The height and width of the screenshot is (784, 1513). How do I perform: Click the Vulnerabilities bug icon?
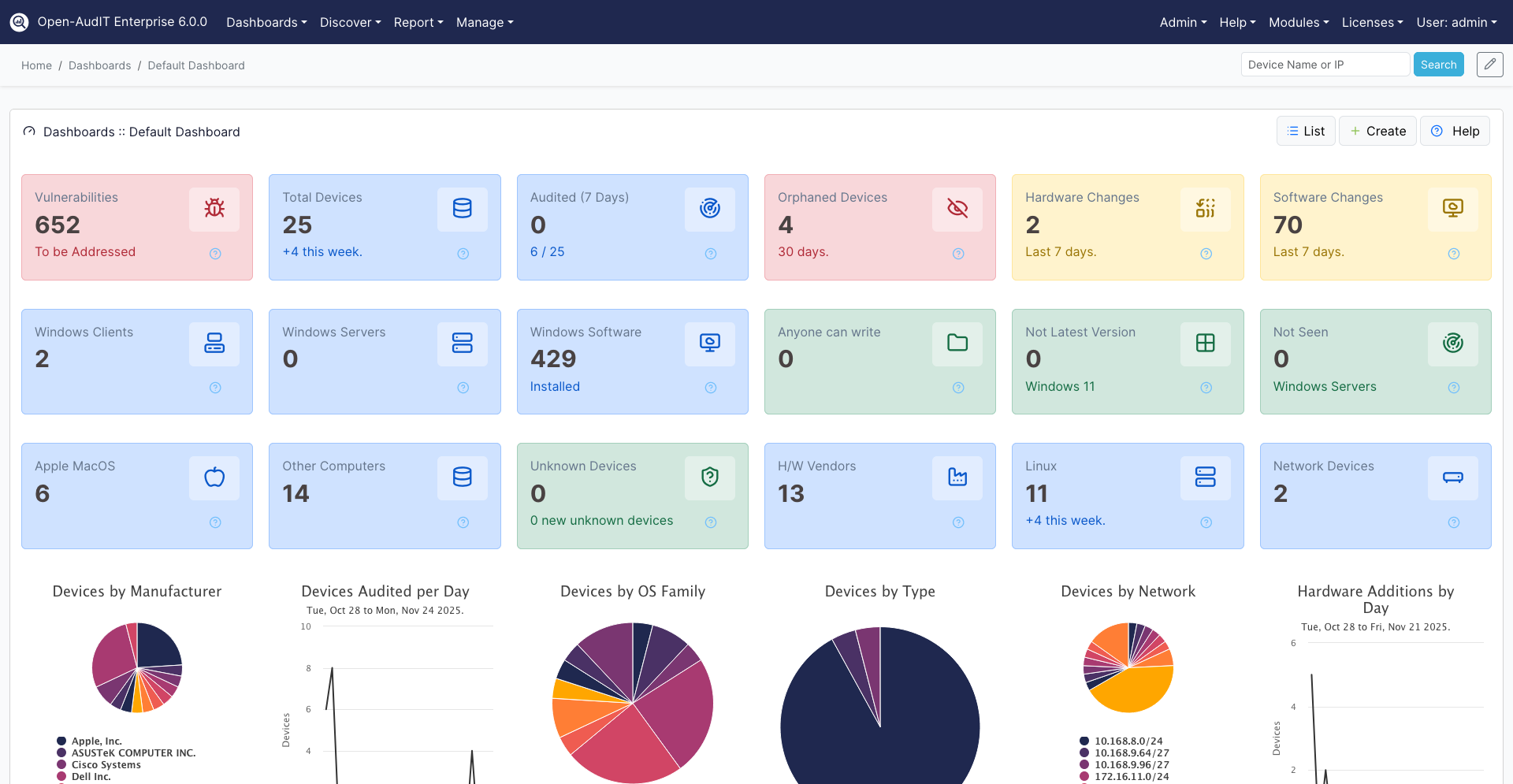(214, 209)
